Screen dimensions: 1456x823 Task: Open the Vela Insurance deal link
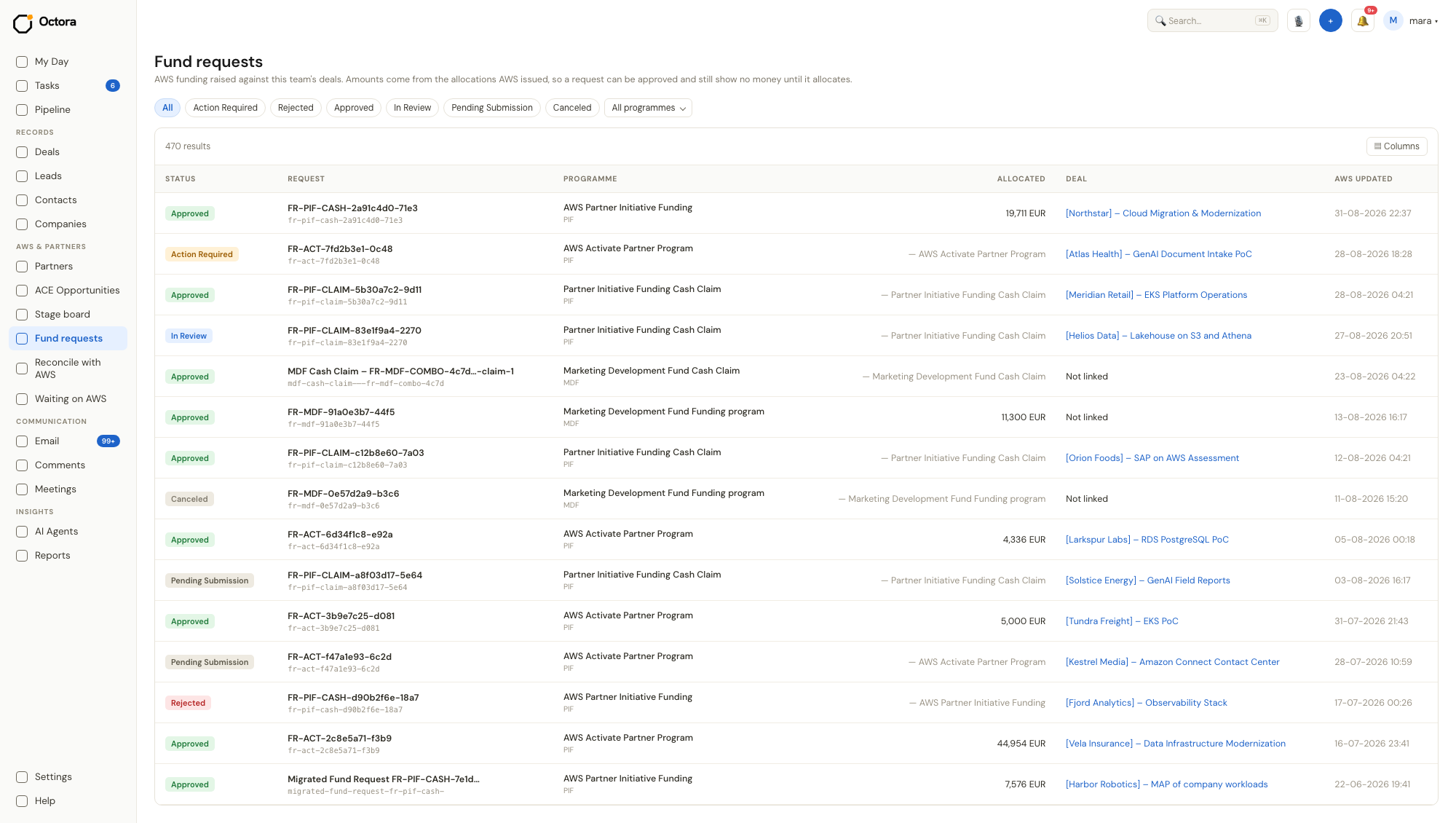[1176, 744]
